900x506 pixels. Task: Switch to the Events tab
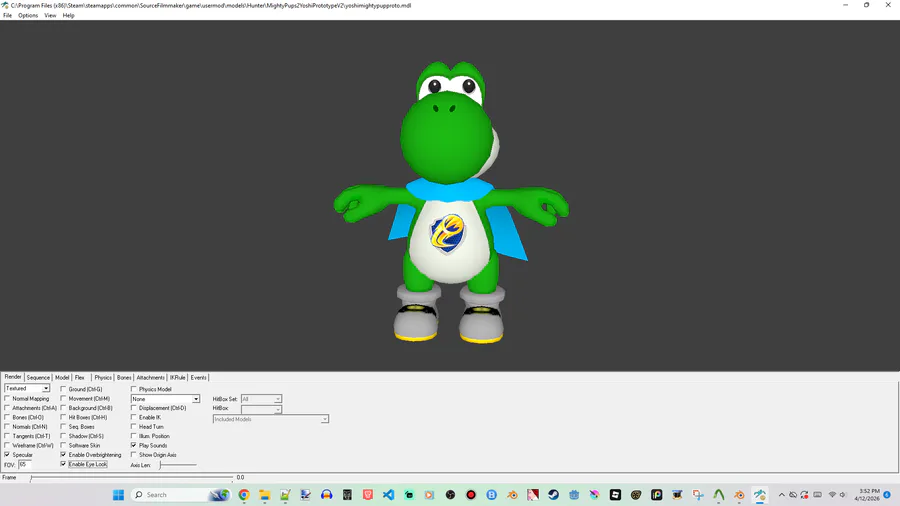tap(199, 377)
